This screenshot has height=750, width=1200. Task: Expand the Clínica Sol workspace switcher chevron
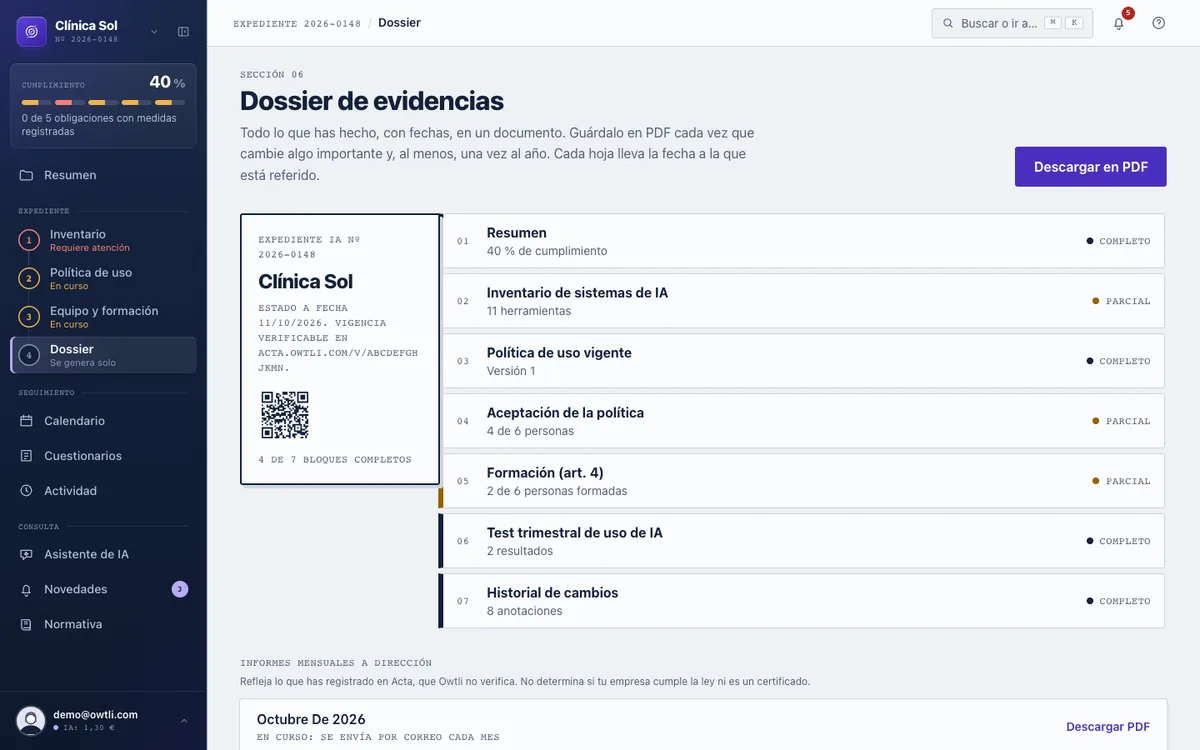tap(154, 32)
